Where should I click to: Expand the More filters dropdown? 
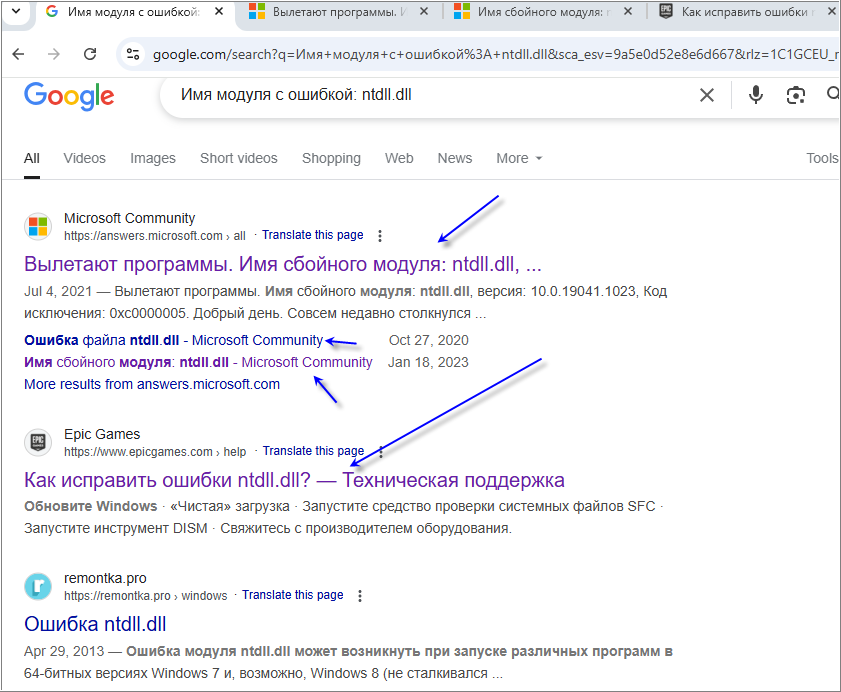pyautogui.click(x=519, y=158)
